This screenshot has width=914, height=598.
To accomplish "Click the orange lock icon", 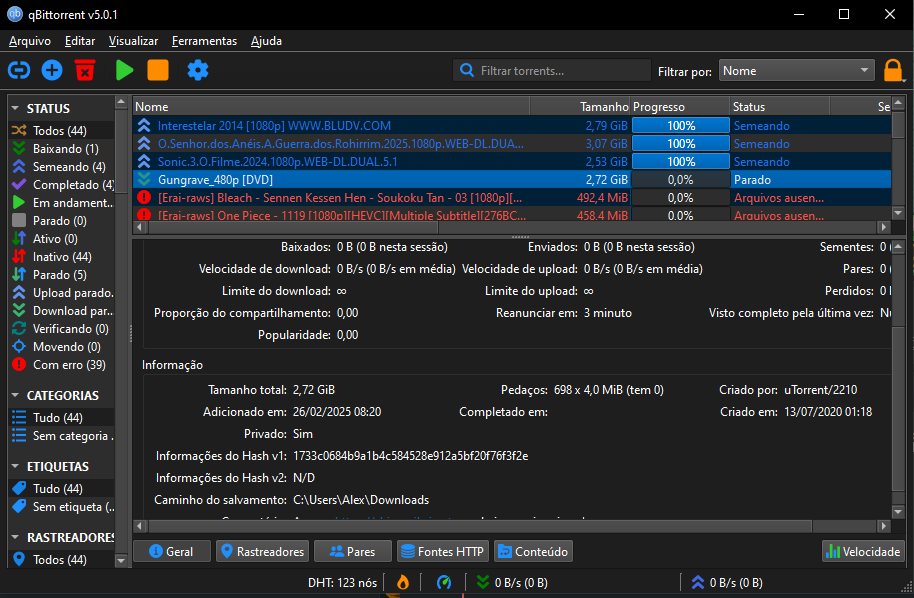I will pyautogui.click(x=893, y=70).
